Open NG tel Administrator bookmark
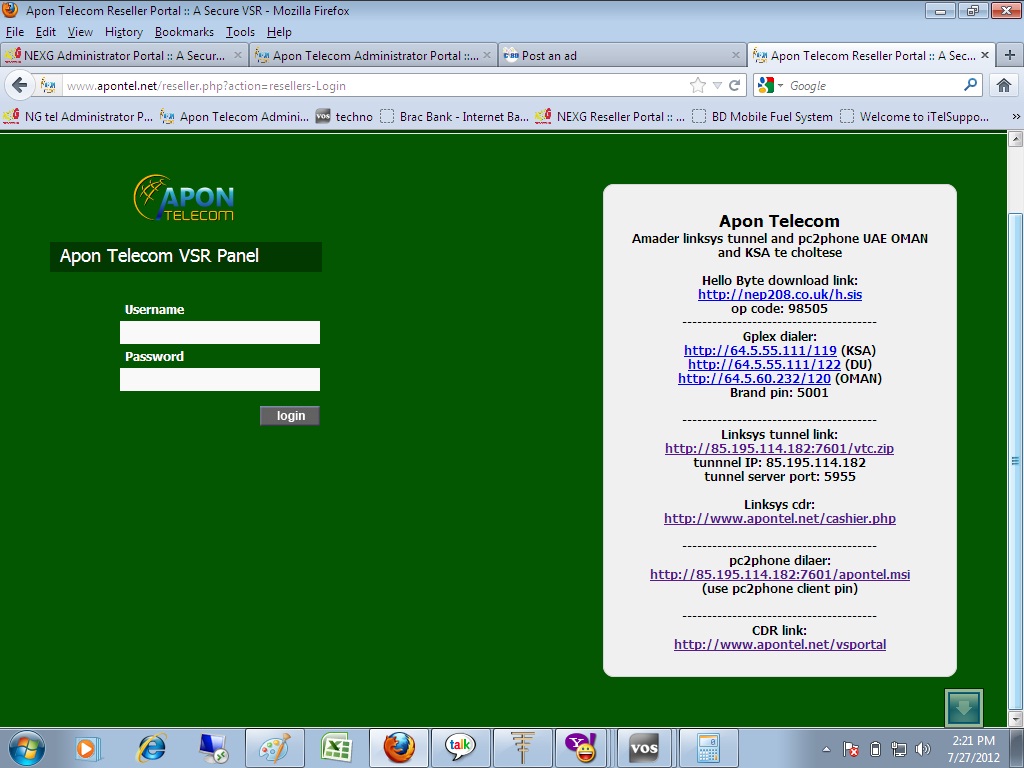This screenshot has width=1024, height=768. tap(78, 116)
